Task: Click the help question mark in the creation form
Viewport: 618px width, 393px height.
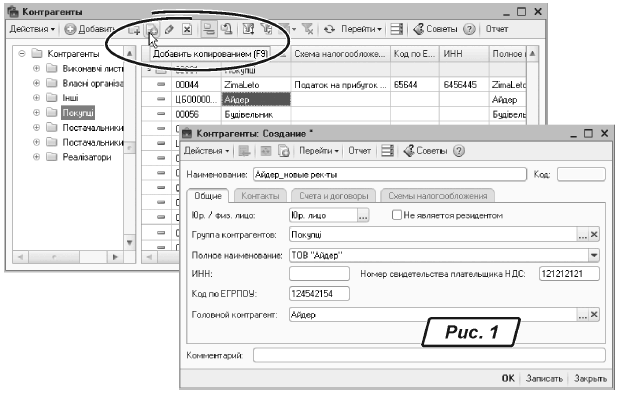Action: (x=458, y=151)
